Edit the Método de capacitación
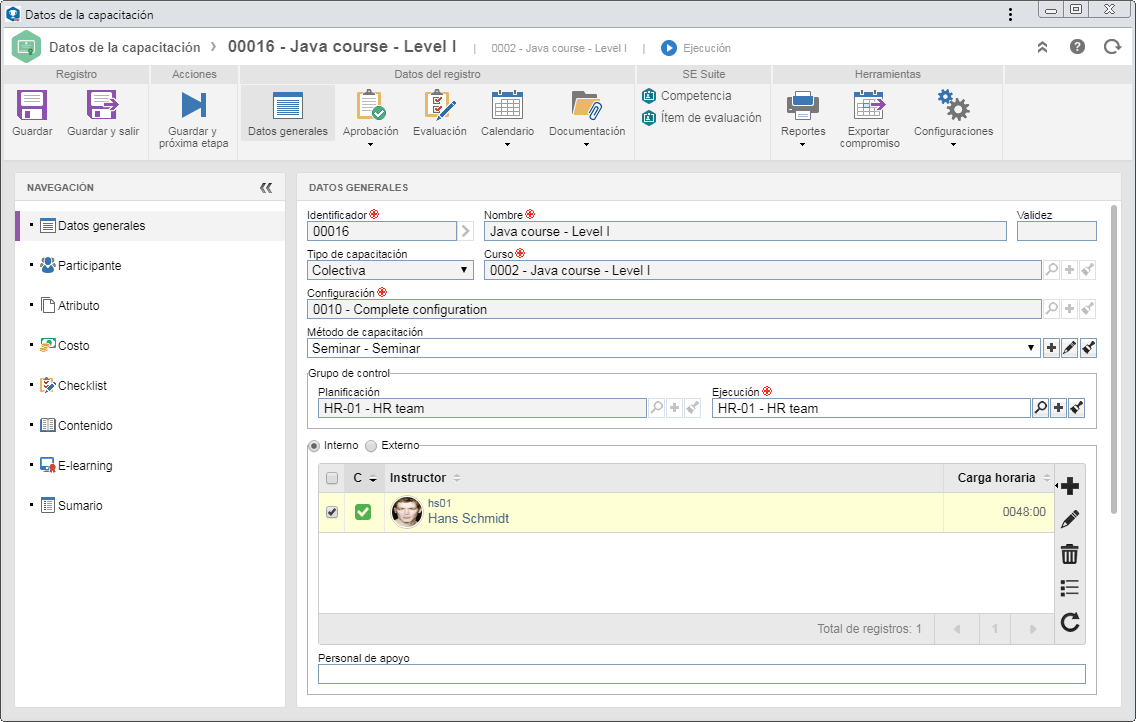The height and width of the screenshot is (722, 1136). click(x=1069, y=348)
